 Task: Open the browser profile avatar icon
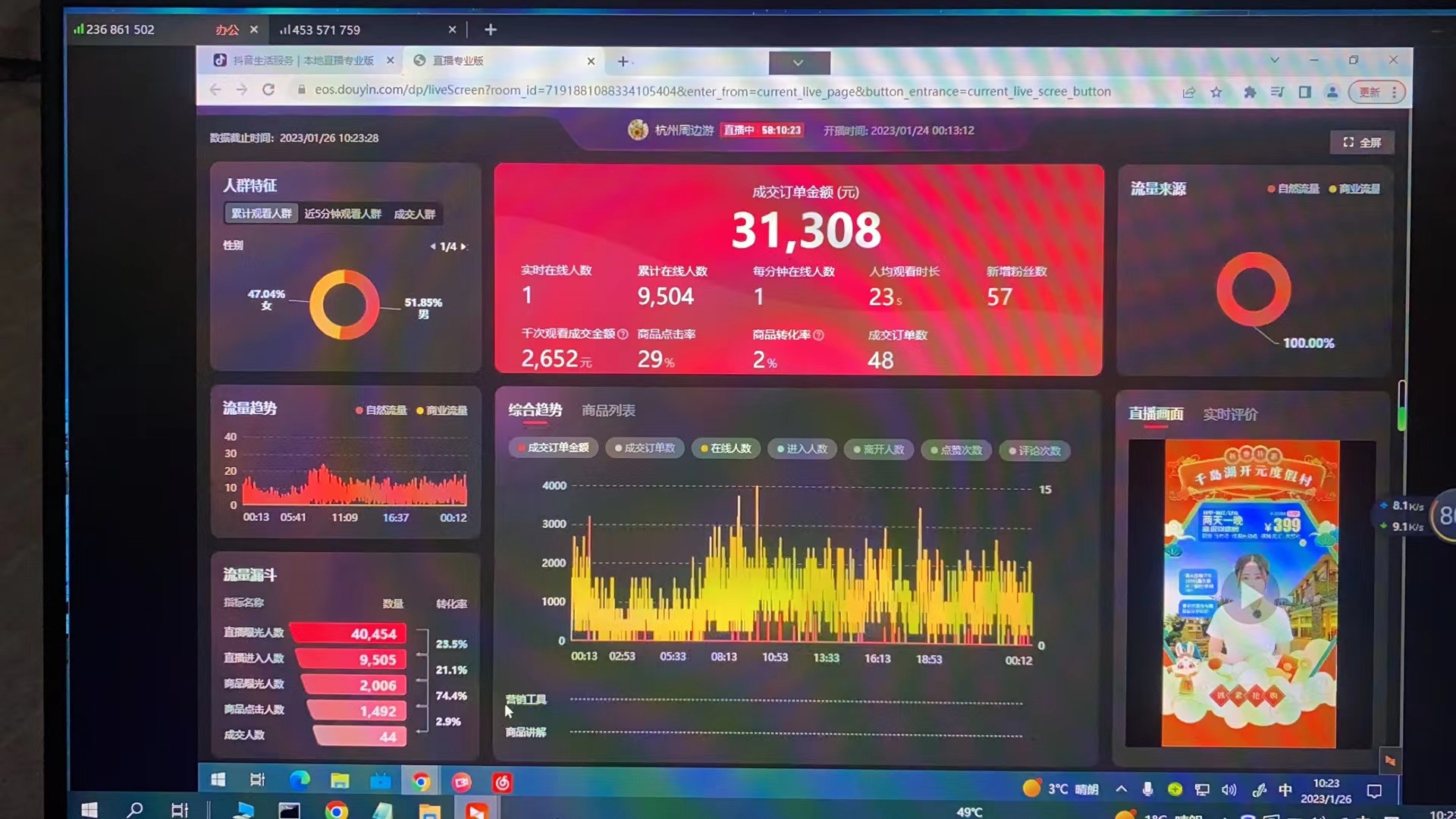pyautogui.click(x=1332, y=93)
